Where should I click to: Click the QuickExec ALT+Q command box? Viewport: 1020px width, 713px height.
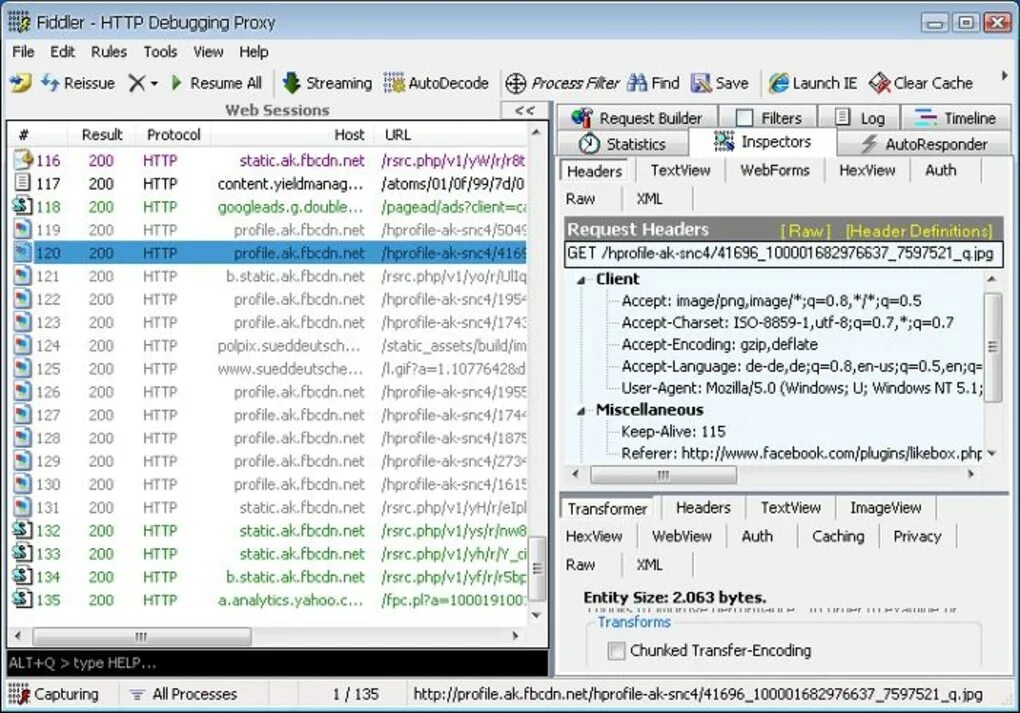coord(278,663)
